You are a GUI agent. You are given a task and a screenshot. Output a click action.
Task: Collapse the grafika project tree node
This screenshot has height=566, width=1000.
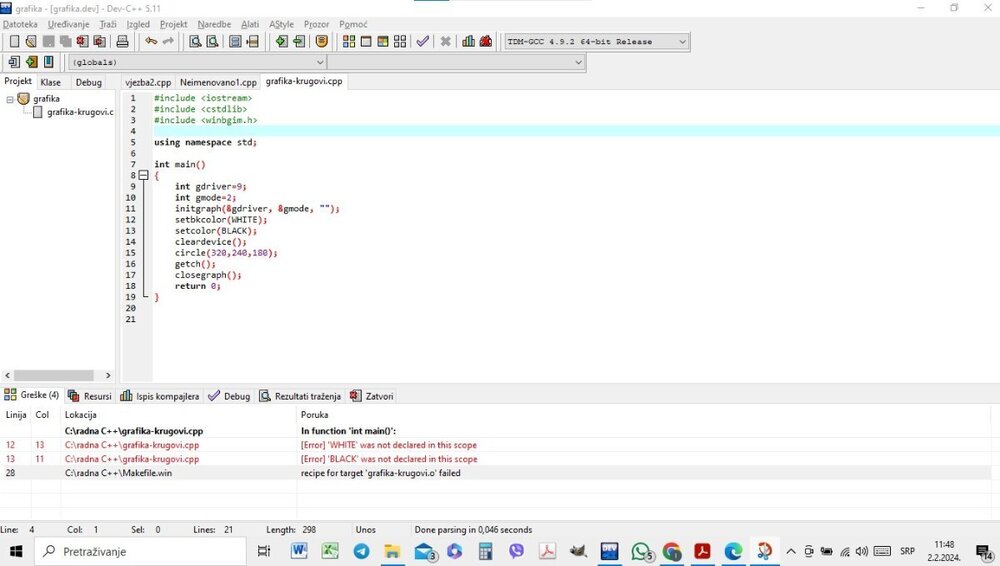[10, 99]
